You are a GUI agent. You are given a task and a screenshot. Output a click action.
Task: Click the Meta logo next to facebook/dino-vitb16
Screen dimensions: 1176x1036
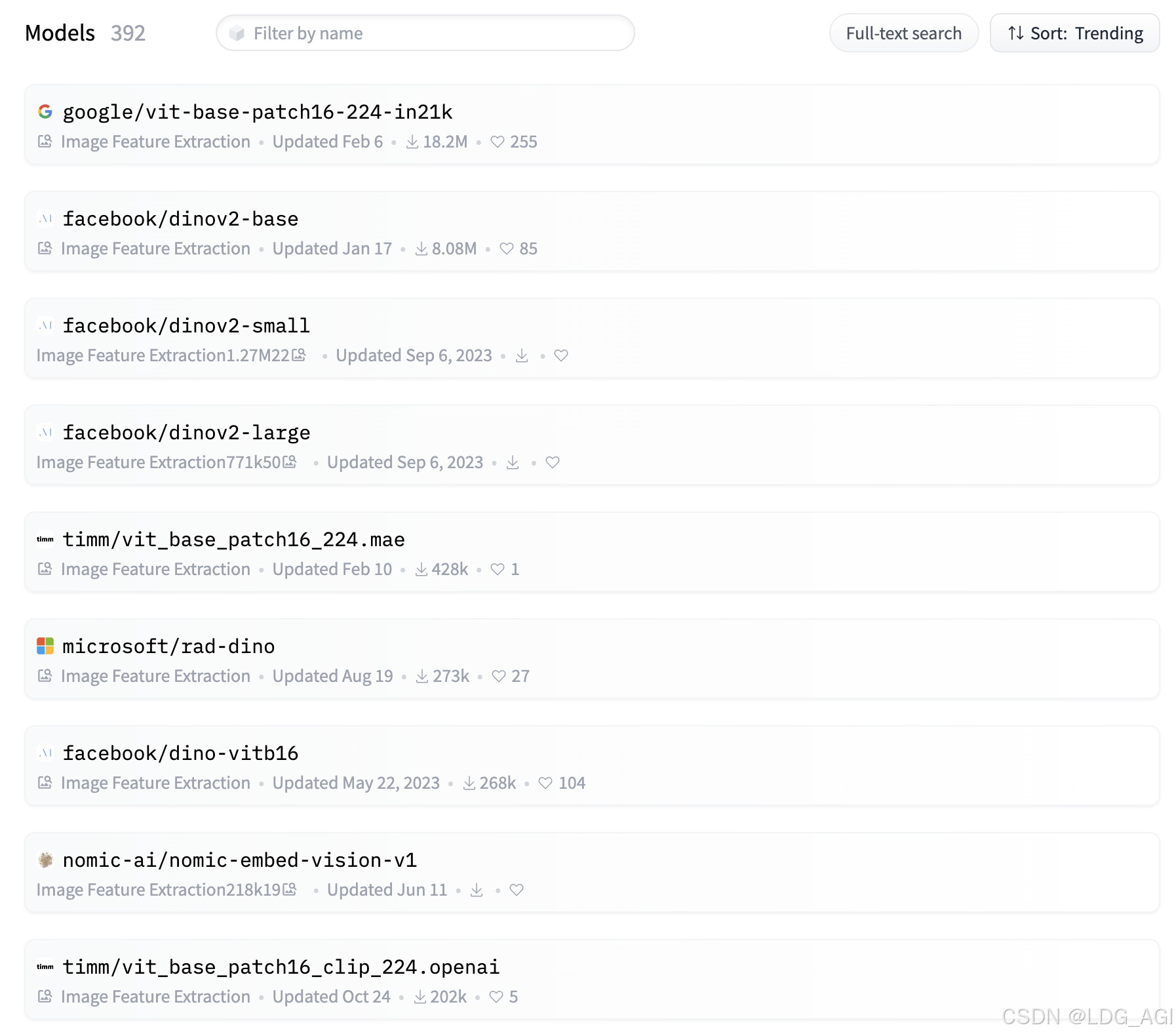coord(45,753)
